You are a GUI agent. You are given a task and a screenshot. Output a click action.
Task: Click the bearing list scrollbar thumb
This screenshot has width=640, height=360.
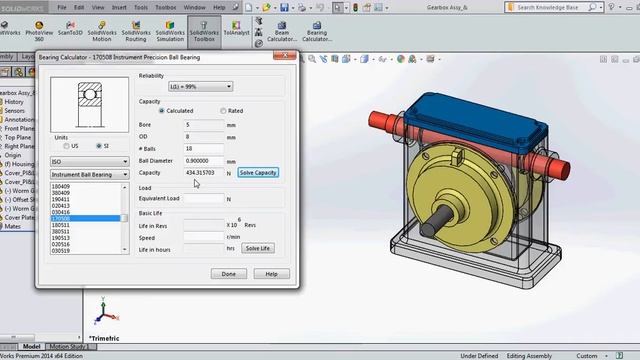[x=124, y=218]
